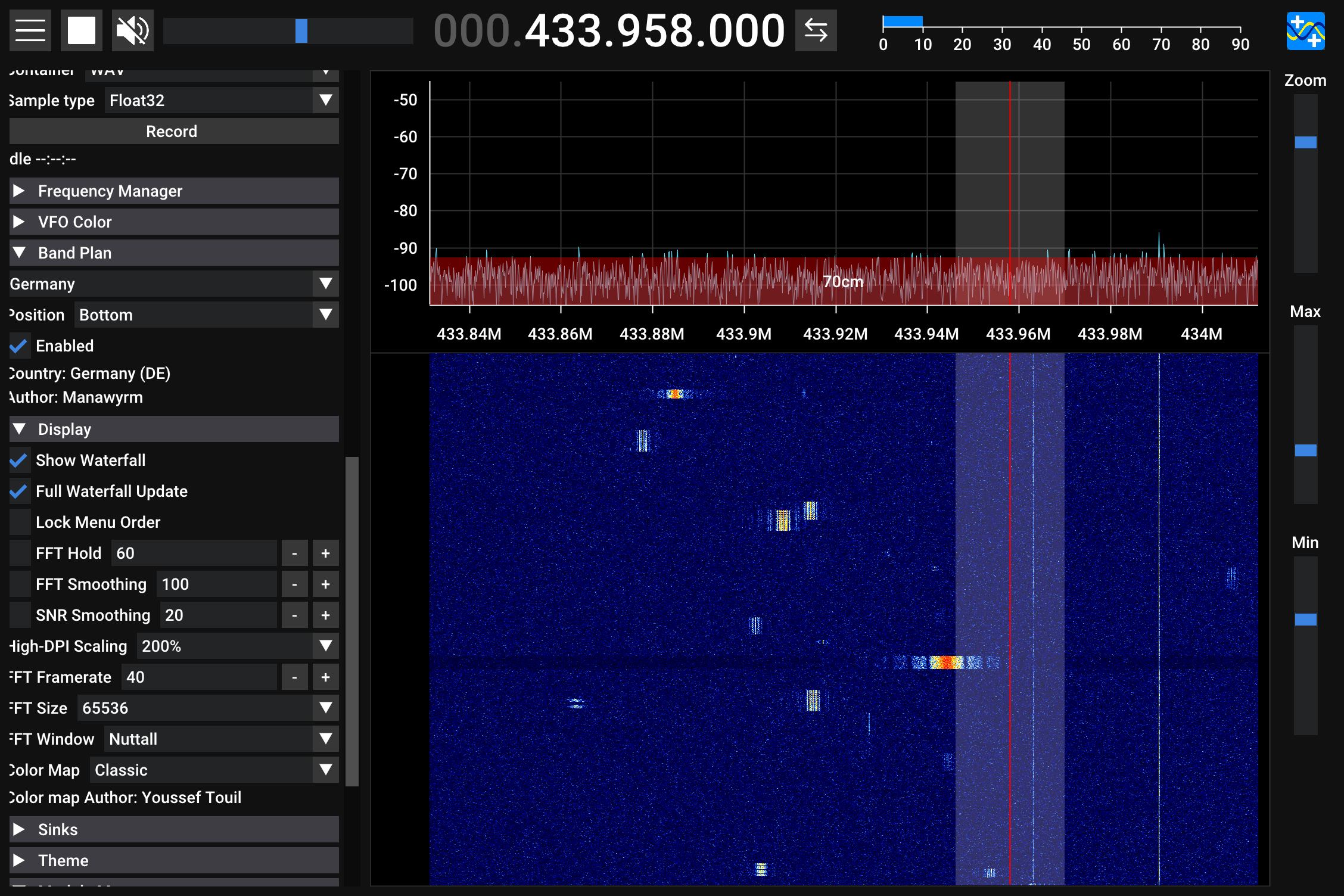
Task: Decrease FFT Framerate with minus button
Action: click(x=294, y=677)
